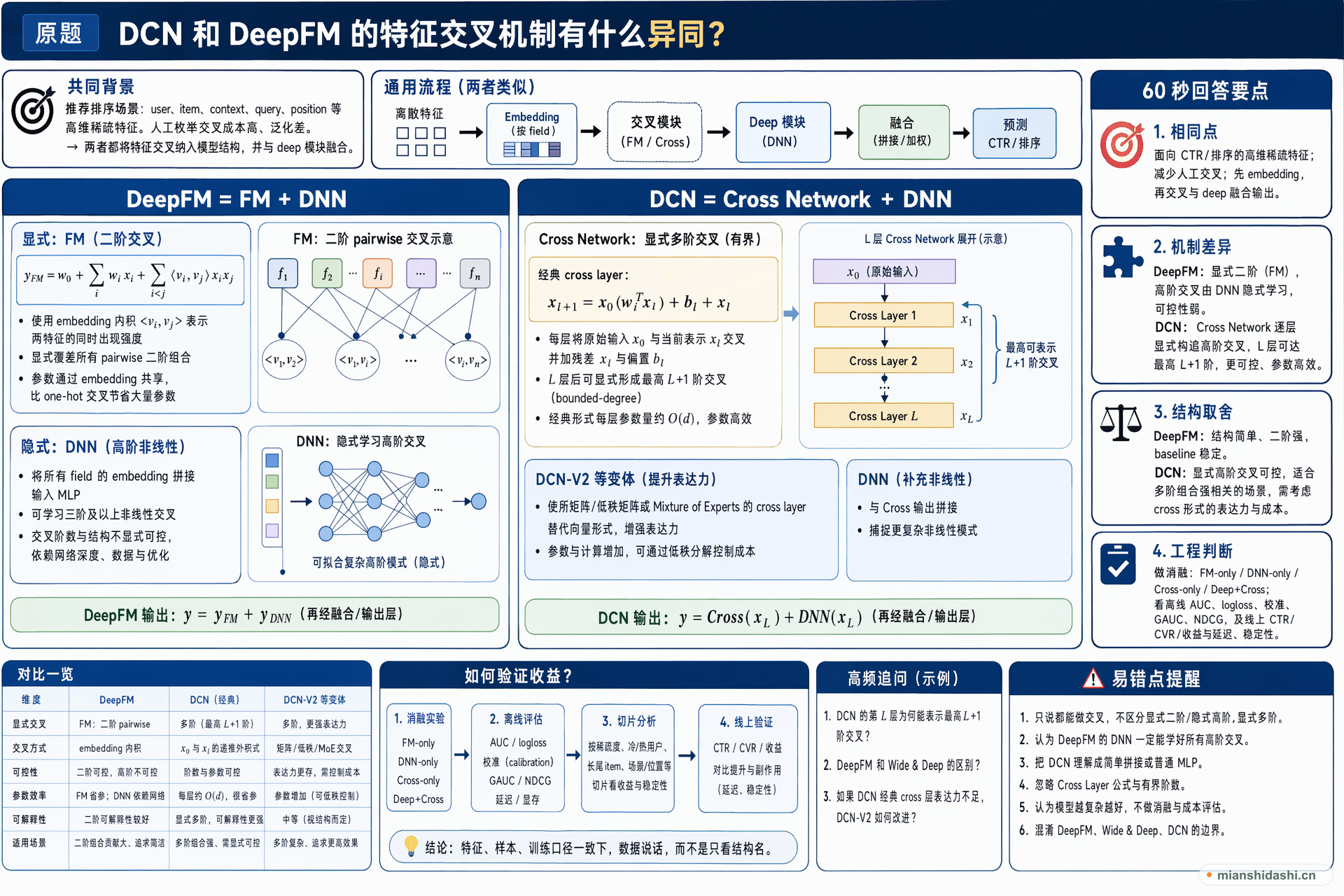Viewport: 1344px width, 896px height.
Task: Click the target icon beside 共同背景
Action: (33, 110)
